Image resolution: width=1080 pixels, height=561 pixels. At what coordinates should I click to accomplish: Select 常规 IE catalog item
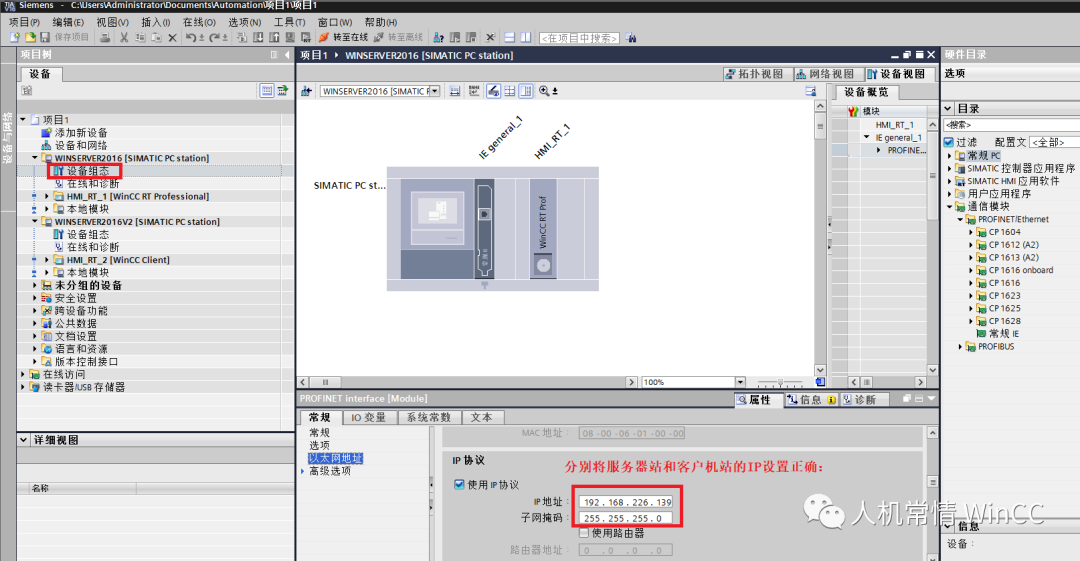pyautogui.click(x=1004, y=334)
